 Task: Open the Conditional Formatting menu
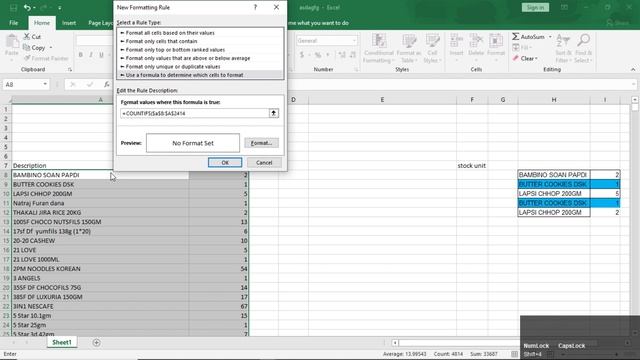pos(378,48)
